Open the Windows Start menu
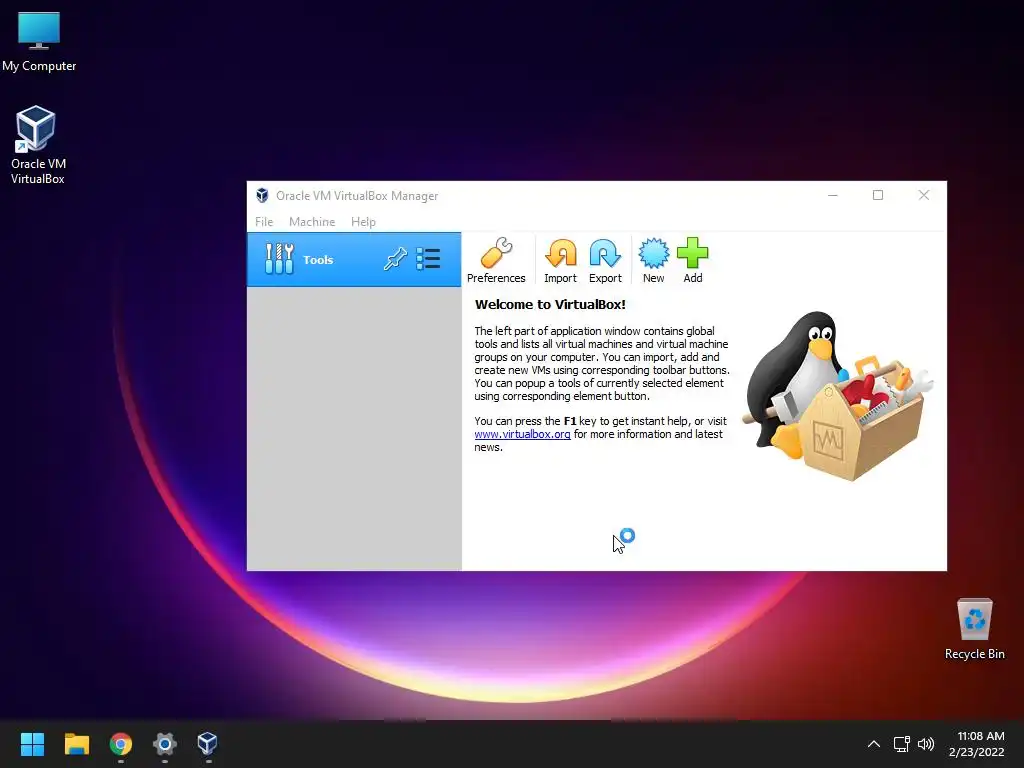The image size is (1024, 768). 32,744
